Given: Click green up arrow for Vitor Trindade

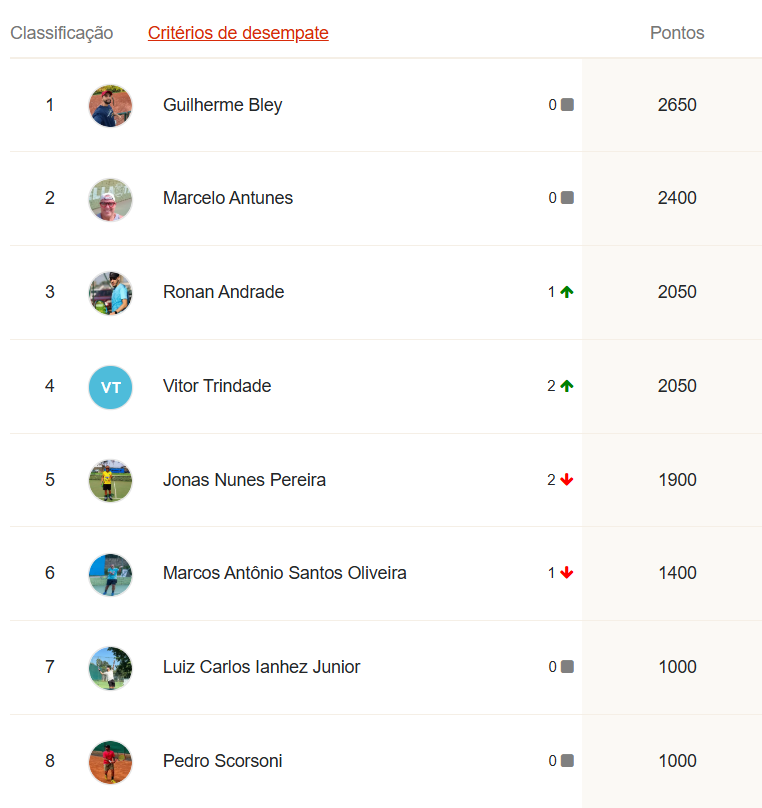Looking at the screenshot, I should pos(567,386).
